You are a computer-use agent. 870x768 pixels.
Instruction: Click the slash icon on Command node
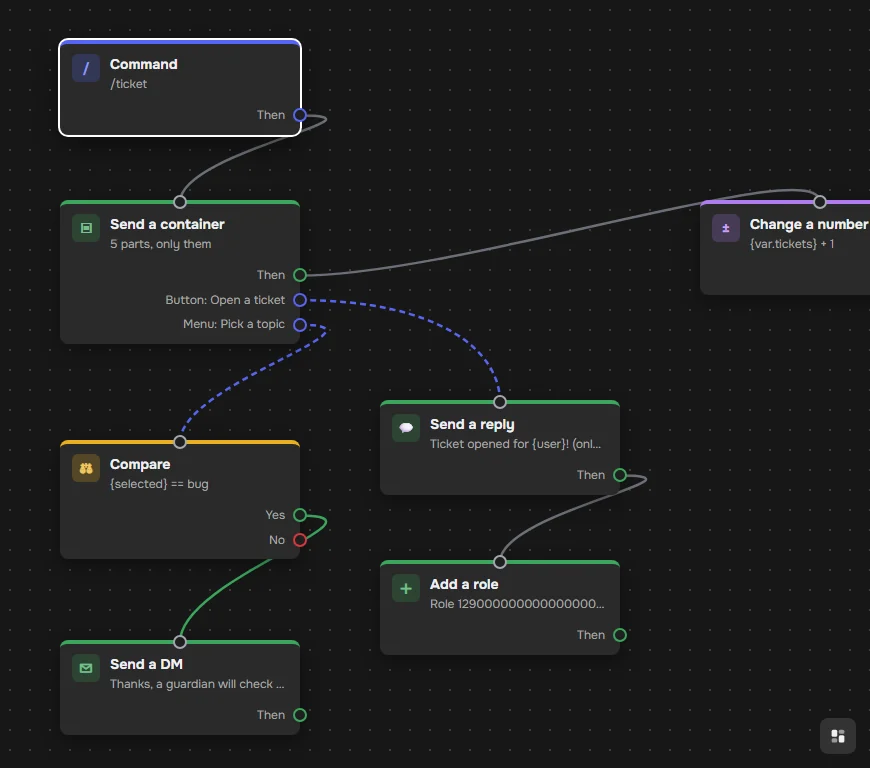[86, 68]
